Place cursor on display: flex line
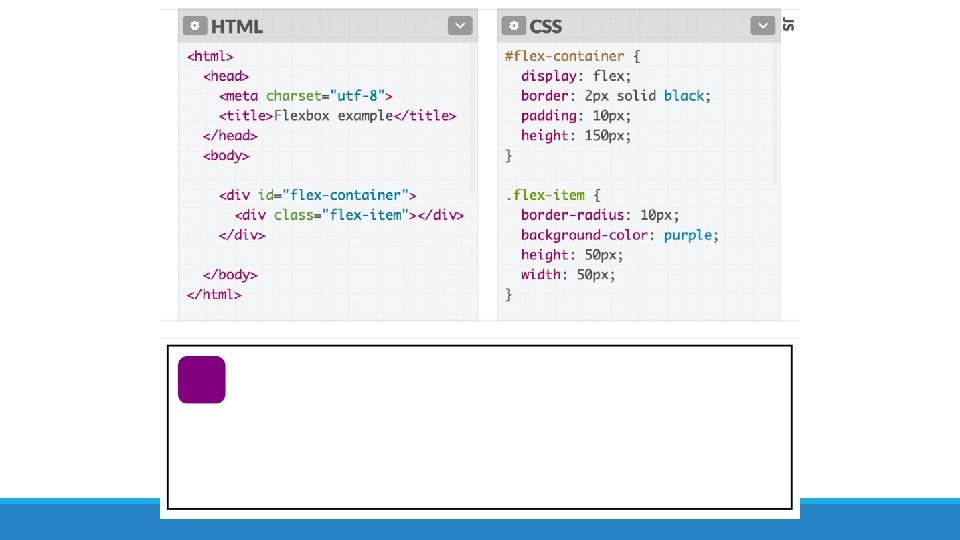This screenshot has height=540, width=960. click(x=576, y=76)
